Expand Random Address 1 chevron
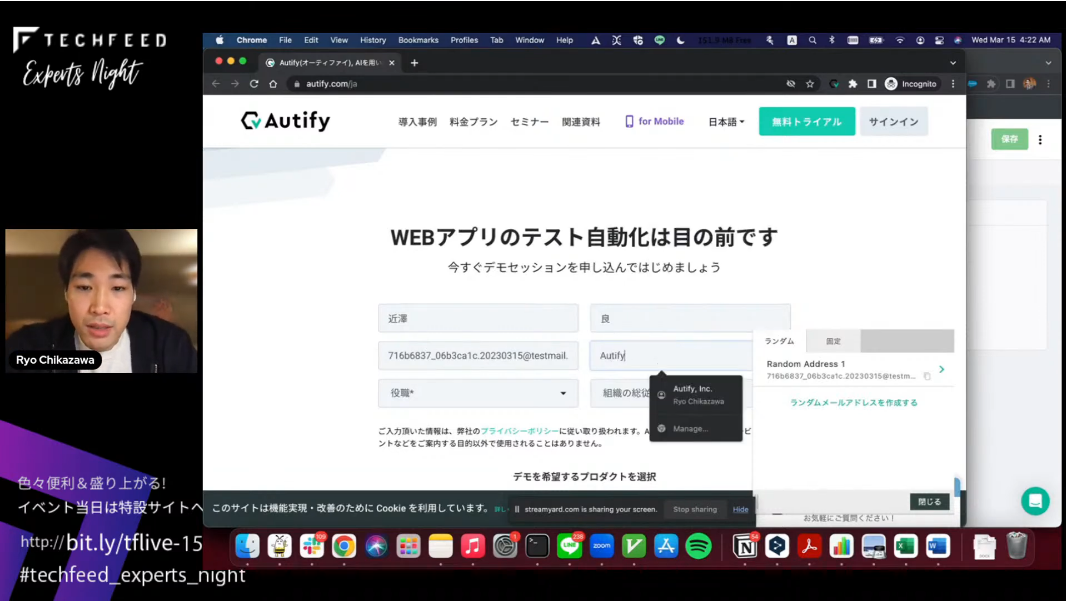1067x601 pixels. pos(942,369)
